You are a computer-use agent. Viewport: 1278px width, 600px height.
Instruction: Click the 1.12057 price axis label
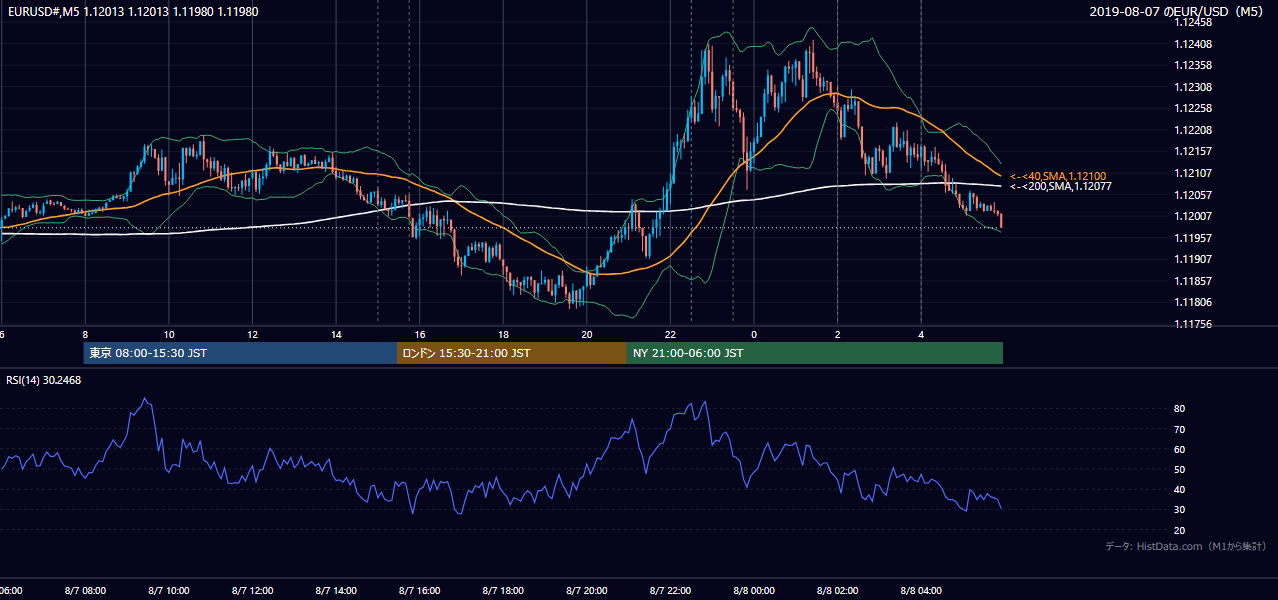[x=1193, y=195]
